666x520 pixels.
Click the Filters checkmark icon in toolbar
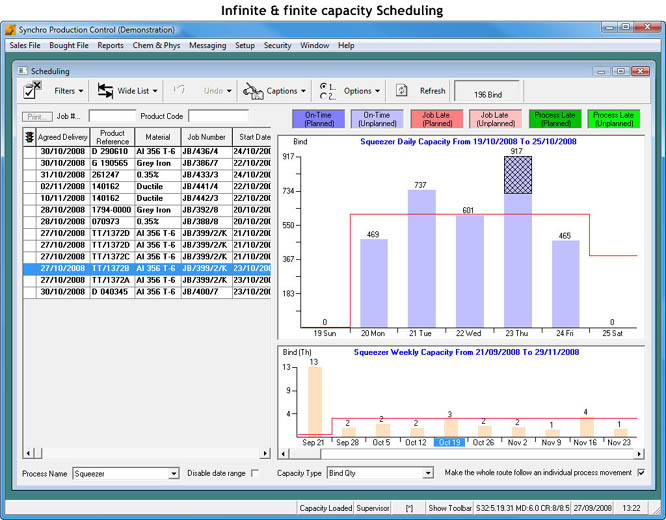[32, 91]
